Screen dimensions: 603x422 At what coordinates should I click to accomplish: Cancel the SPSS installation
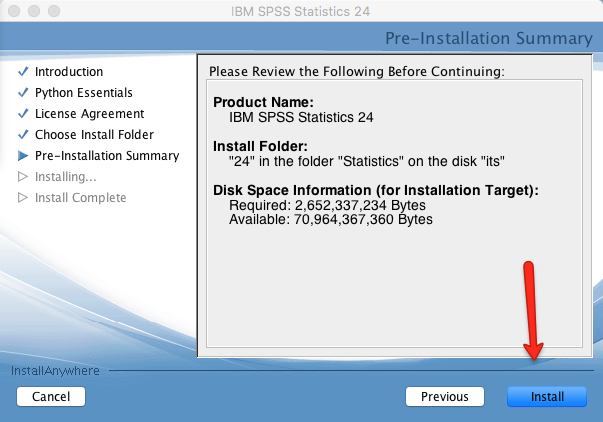[x=51, y=397]
